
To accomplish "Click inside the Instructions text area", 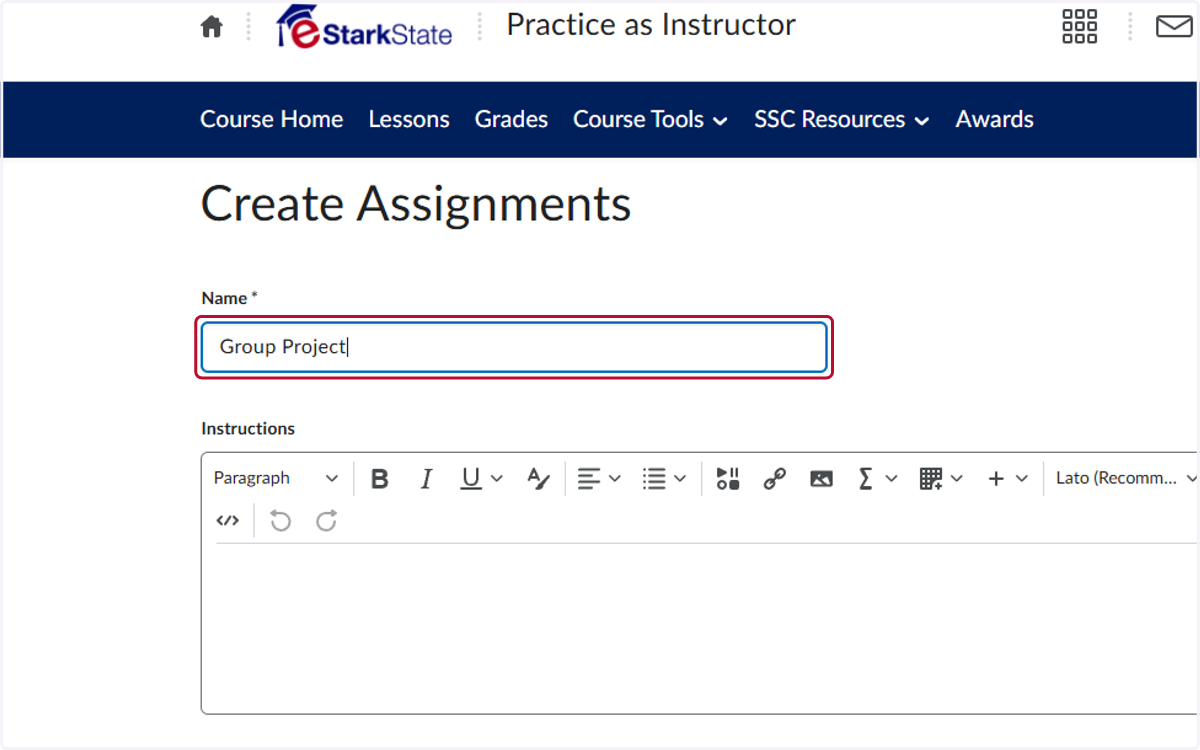I will click(700, 628).
